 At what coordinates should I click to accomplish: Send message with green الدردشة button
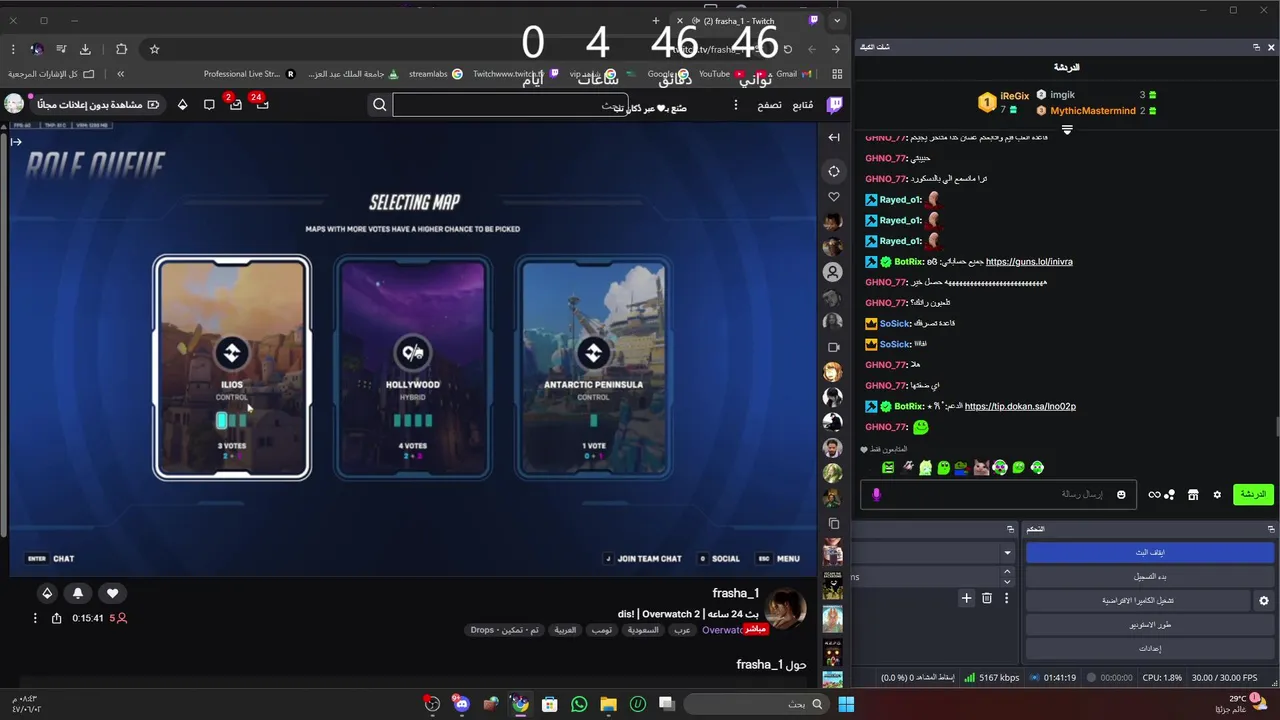coord(1253,494)
